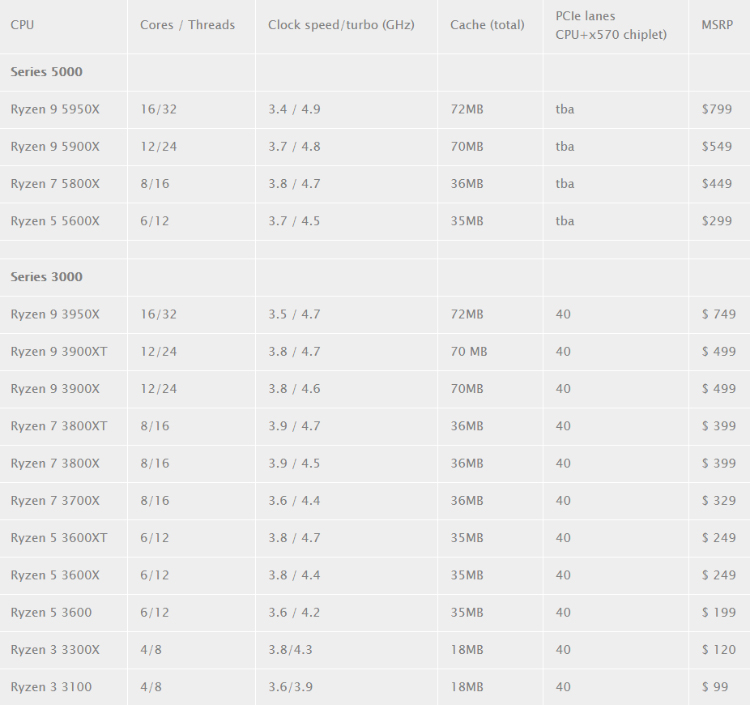750x705 pixels.
Task: Click the tba lanes cell for 5950X
Action: pos(565,110)
